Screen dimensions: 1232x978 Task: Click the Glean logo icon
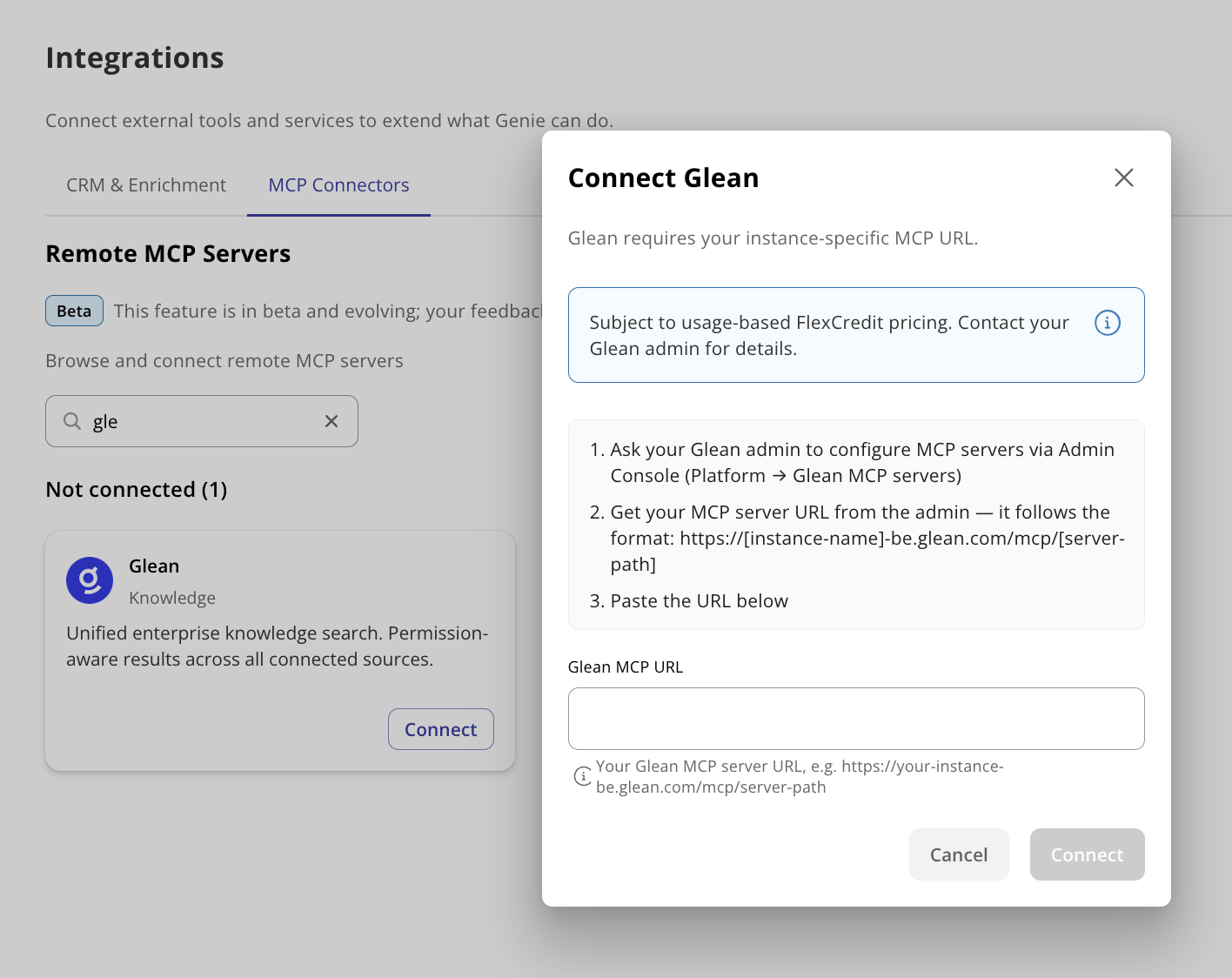pyautogui.click(x=90, y=580)
